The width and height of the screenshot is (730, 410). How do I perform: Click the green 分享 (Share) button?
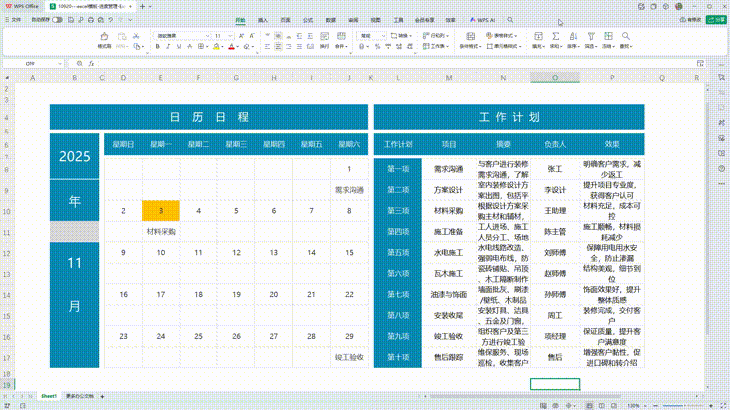click(x=715, y=19)
